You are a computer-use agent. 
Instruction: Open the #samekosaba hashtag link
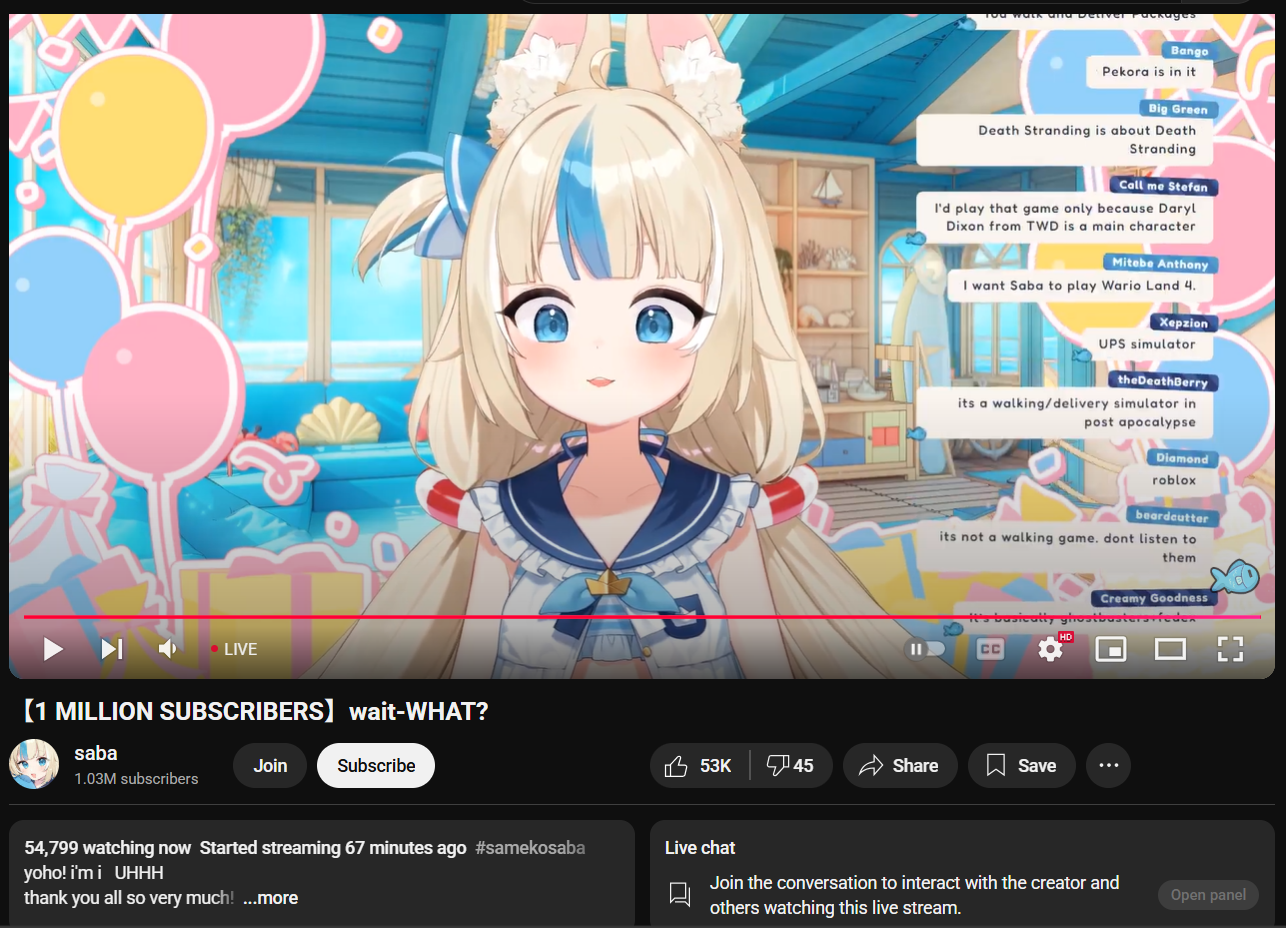pos(530,848)
